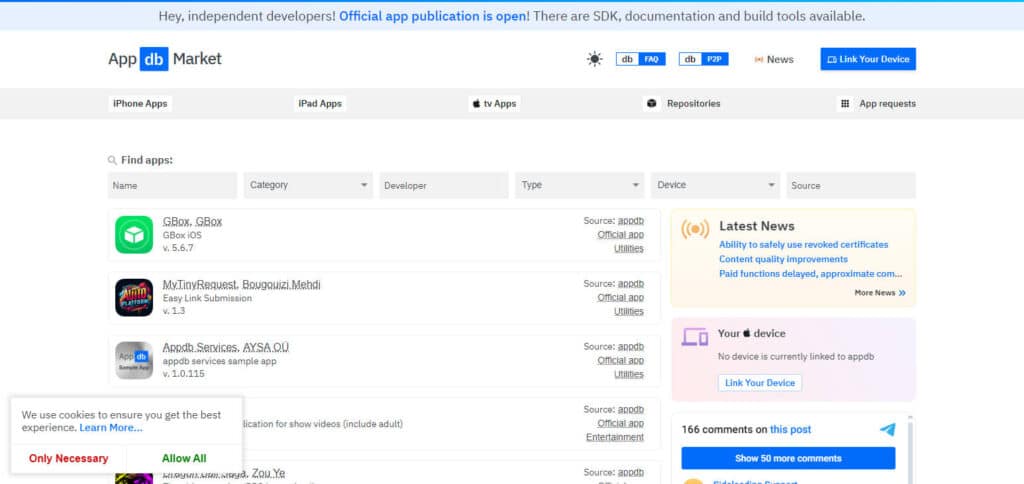Viewport: 1024px width, 484px height.
Task: Click the More News link
Action: (880, 293)
